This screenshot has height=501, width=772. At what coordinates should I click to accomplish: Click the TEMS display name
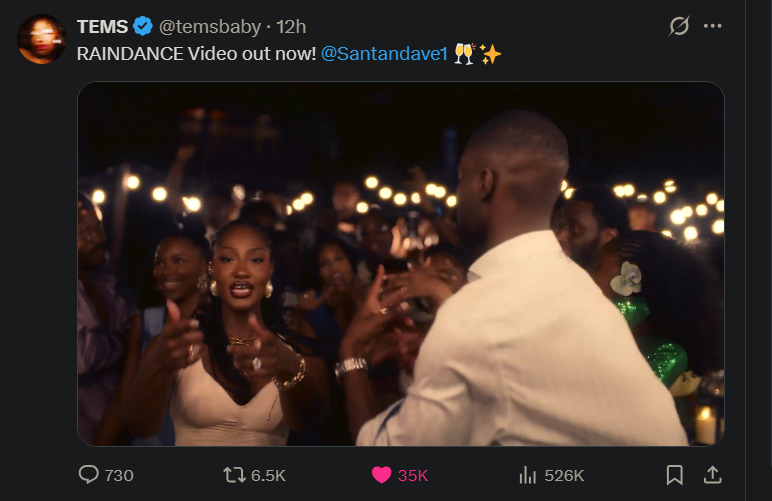tap(102, 26)
